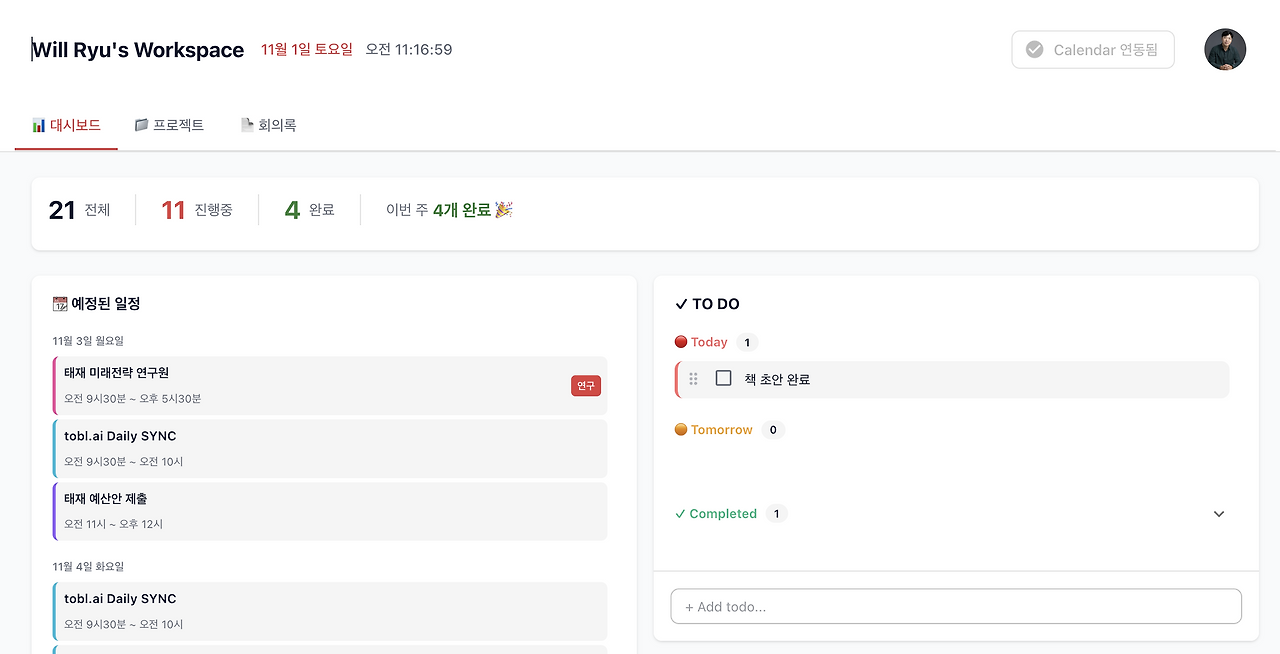
Task: Expand the Completed section chevron
Action: click(x=1218, y=513)
